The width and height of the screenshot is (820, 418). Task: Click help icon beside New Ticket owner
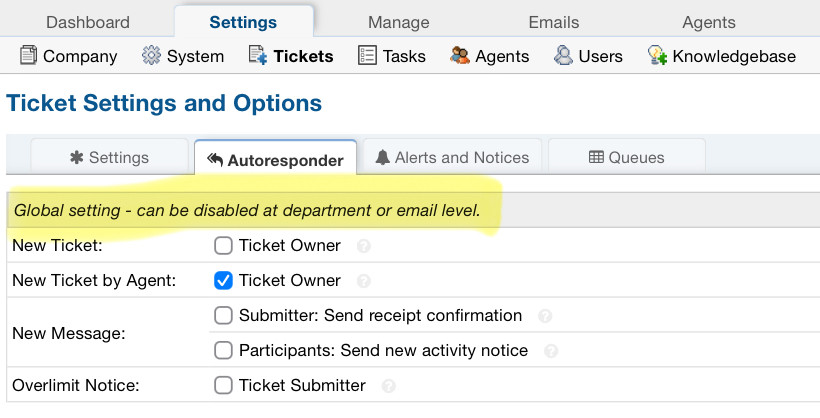point(364,246)
